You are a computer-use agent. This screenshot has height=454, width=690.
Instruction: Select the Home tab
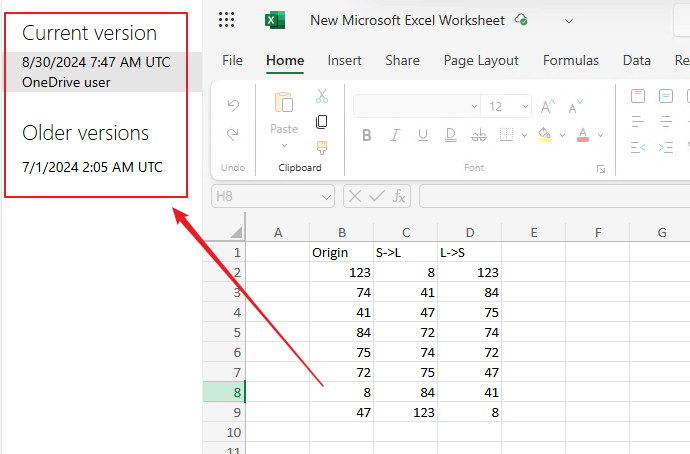pos(285,60)
